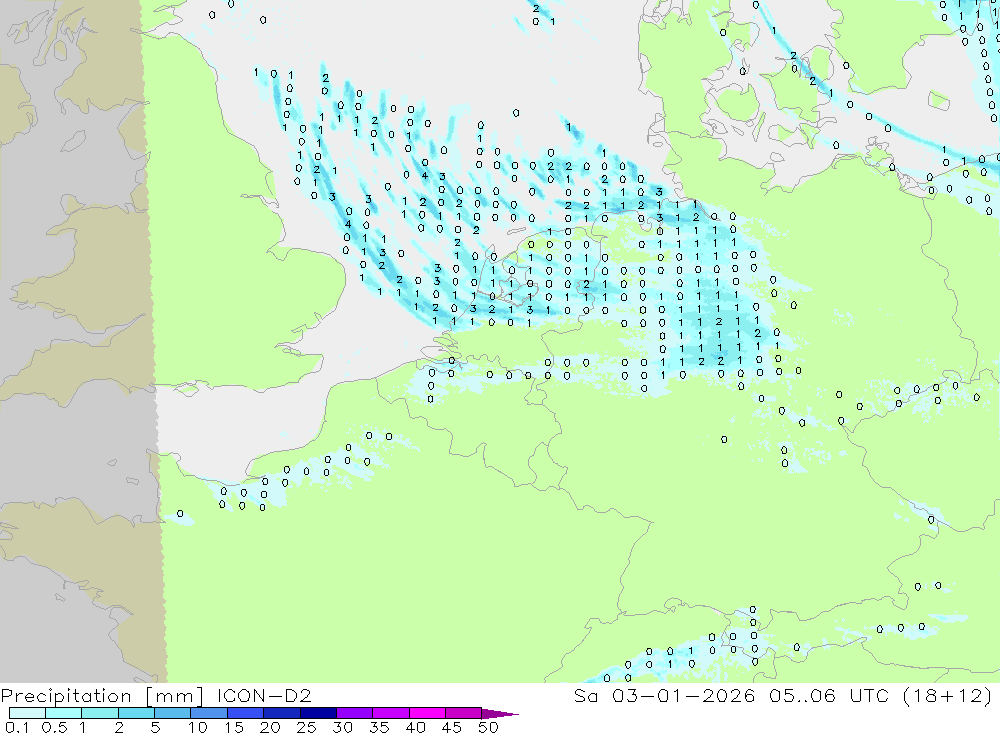Click the '0.1' legend scale label
Image resolution: width=1000 pixels, height=733 pixels.
click(x=17, y=727)
